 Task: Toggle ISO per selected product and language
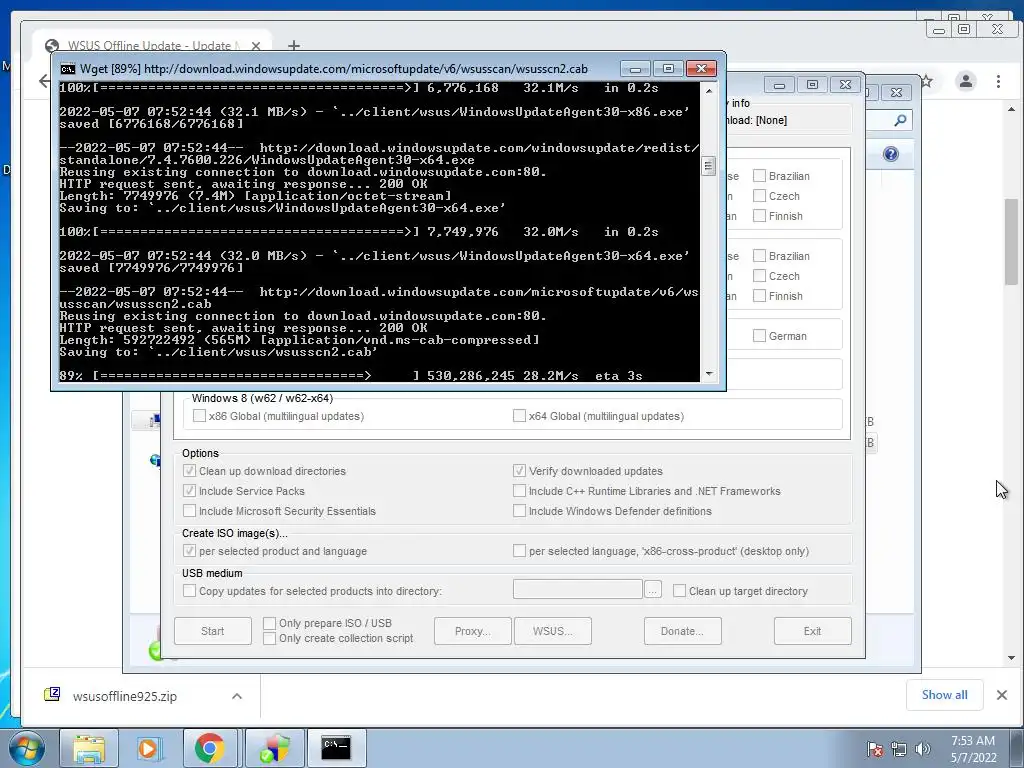pos(189,551)
